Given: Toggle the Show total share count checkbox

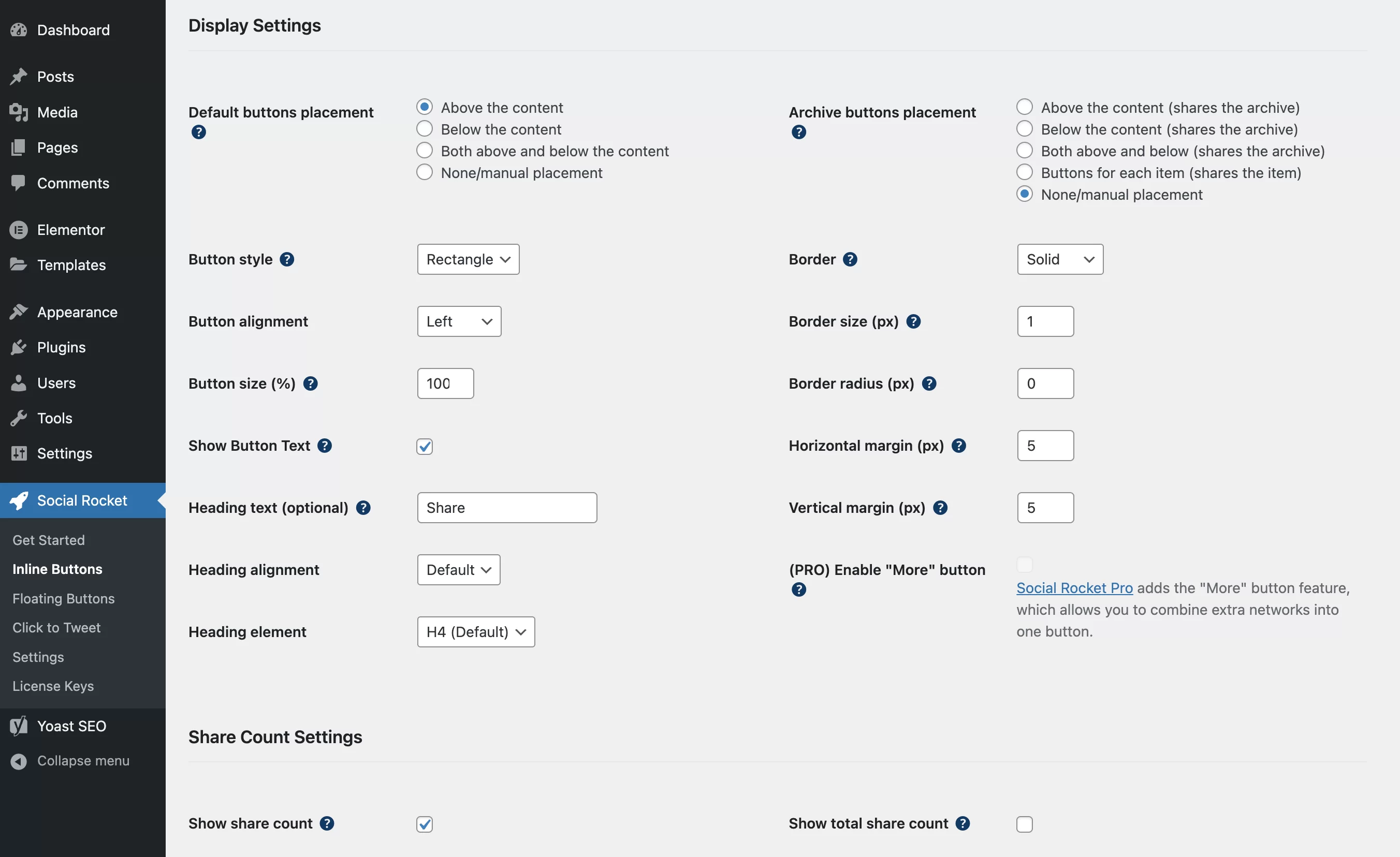Looking at the screenshot, I should pyautogui.click(x=1024, y=823).
